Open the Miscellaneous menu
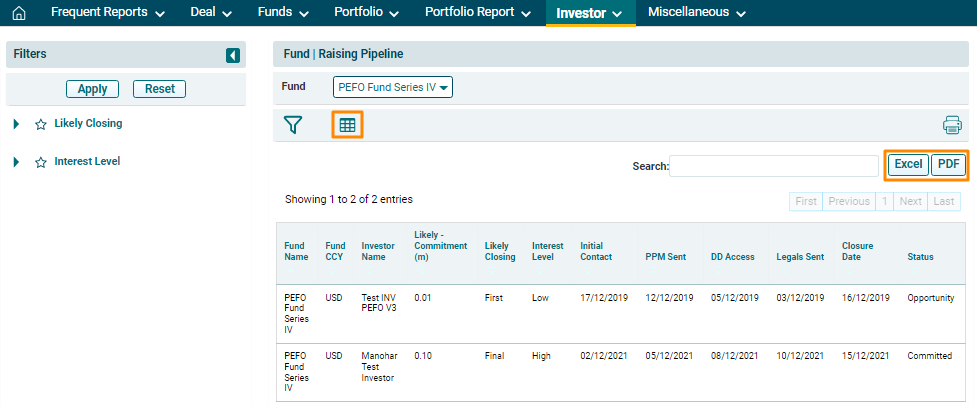 click(x=696, y=13)
